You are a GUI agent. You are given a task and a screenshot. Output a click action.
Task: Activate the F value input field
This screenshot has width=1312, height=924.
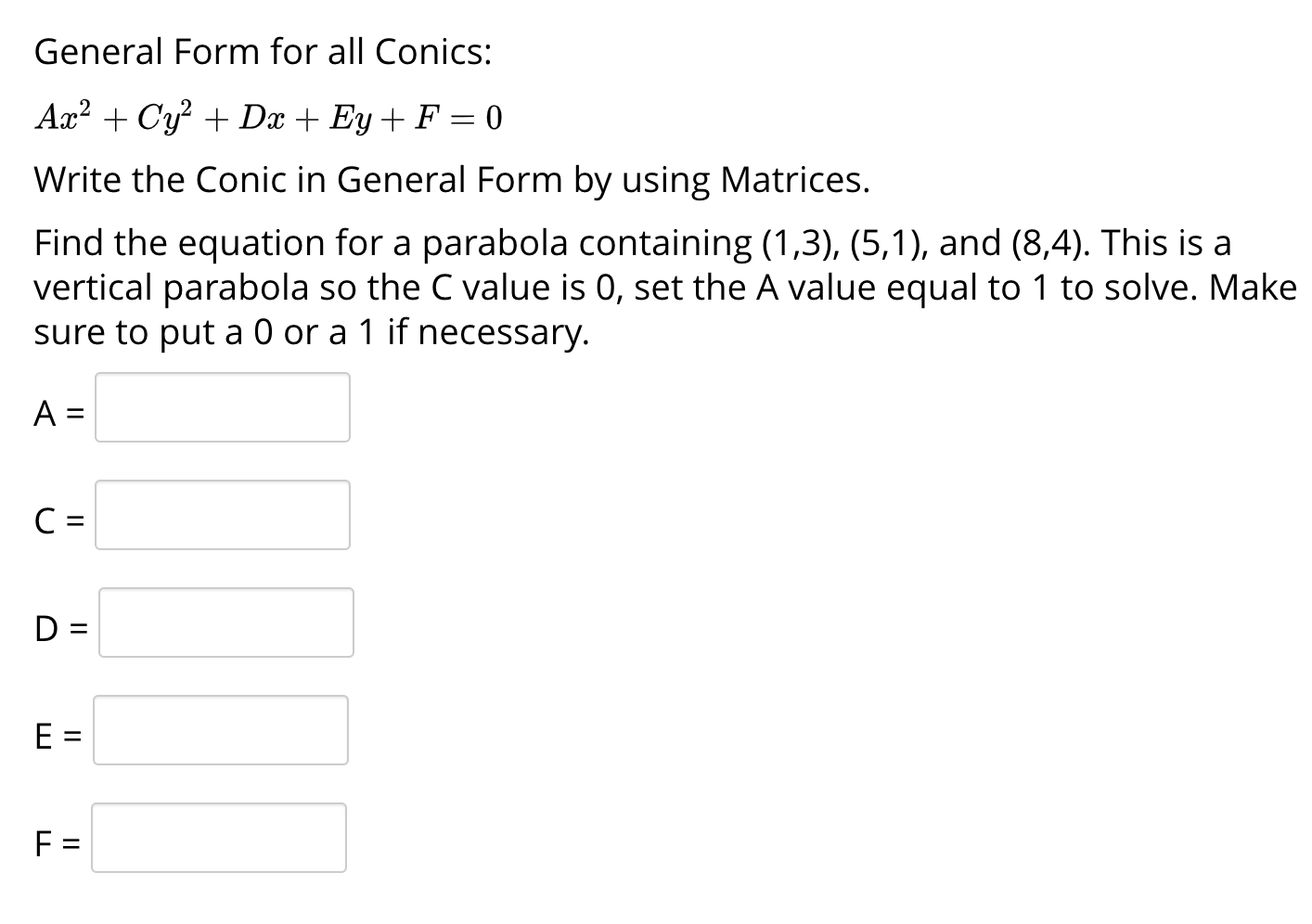coord(219,838)
